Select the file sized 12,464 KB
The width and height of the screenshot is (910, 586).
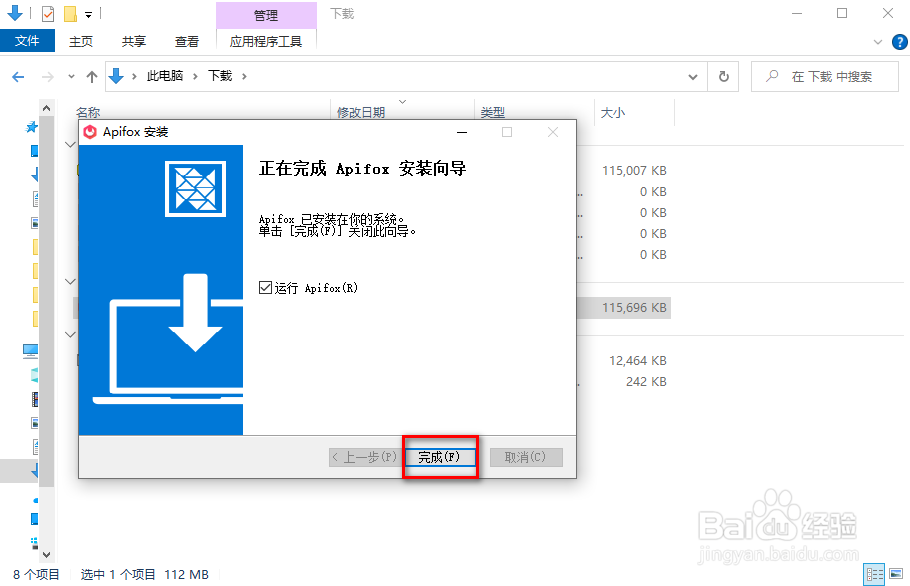638,360
